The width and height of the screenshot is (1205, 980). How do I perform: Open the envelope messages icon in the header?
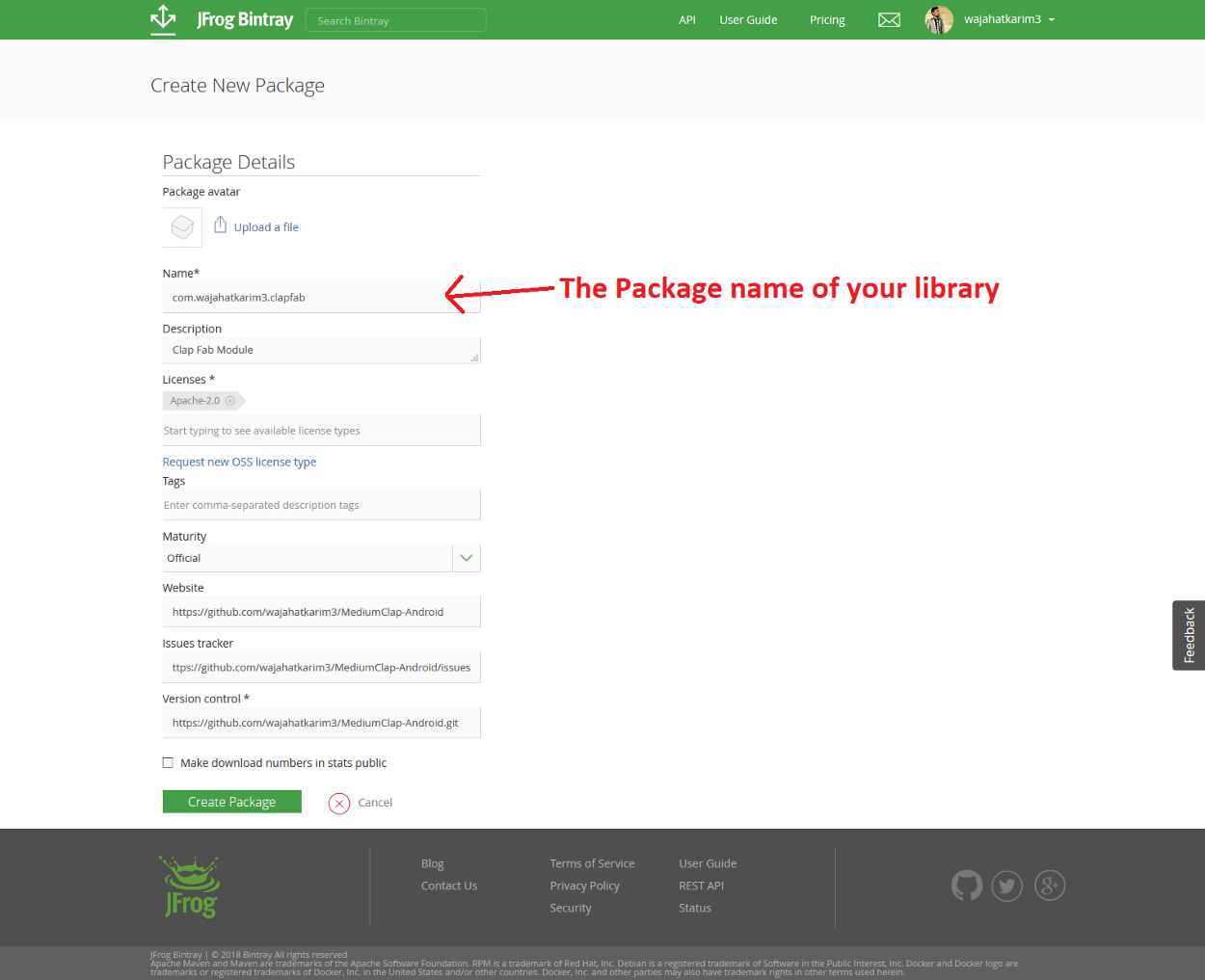click(889, 20)
